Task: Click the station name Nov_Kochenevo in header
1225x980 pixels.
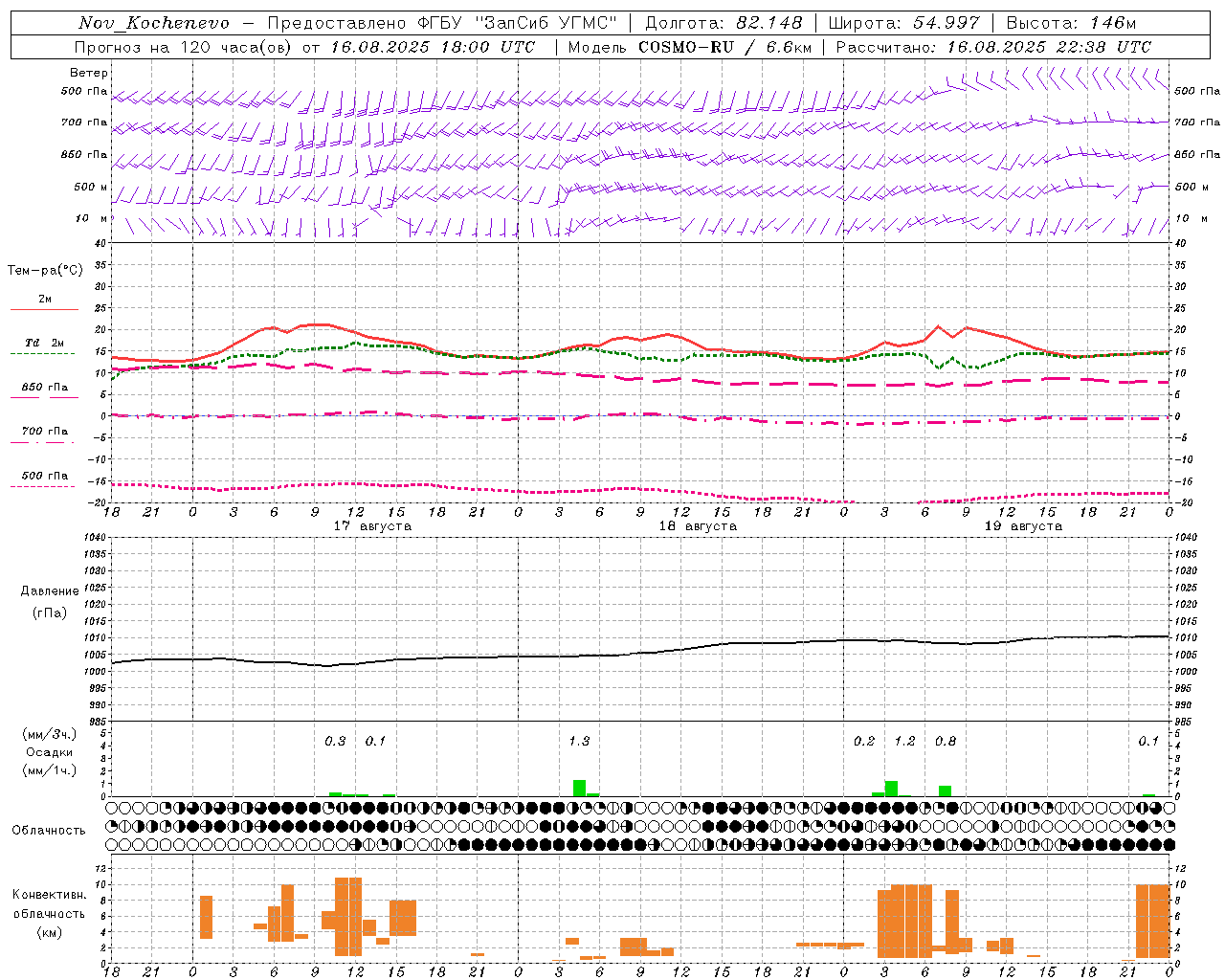Action: click(x=154, y=23)
